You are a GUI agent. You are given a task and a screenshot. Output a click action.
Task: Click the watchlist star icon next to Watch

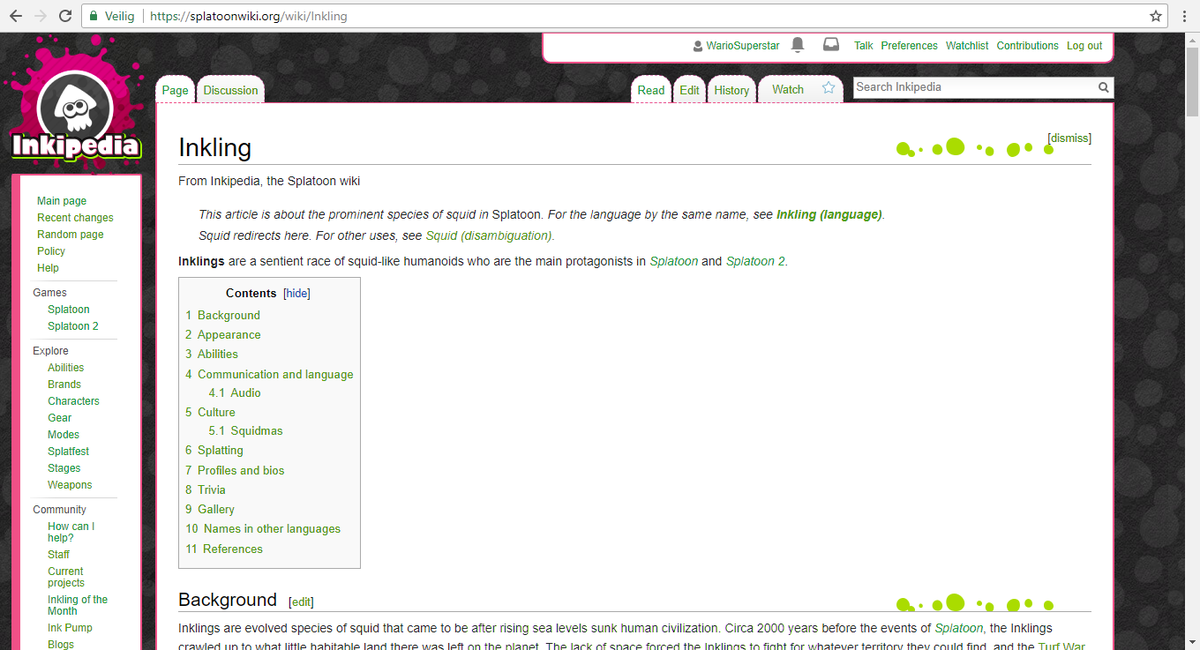[828, 89]
